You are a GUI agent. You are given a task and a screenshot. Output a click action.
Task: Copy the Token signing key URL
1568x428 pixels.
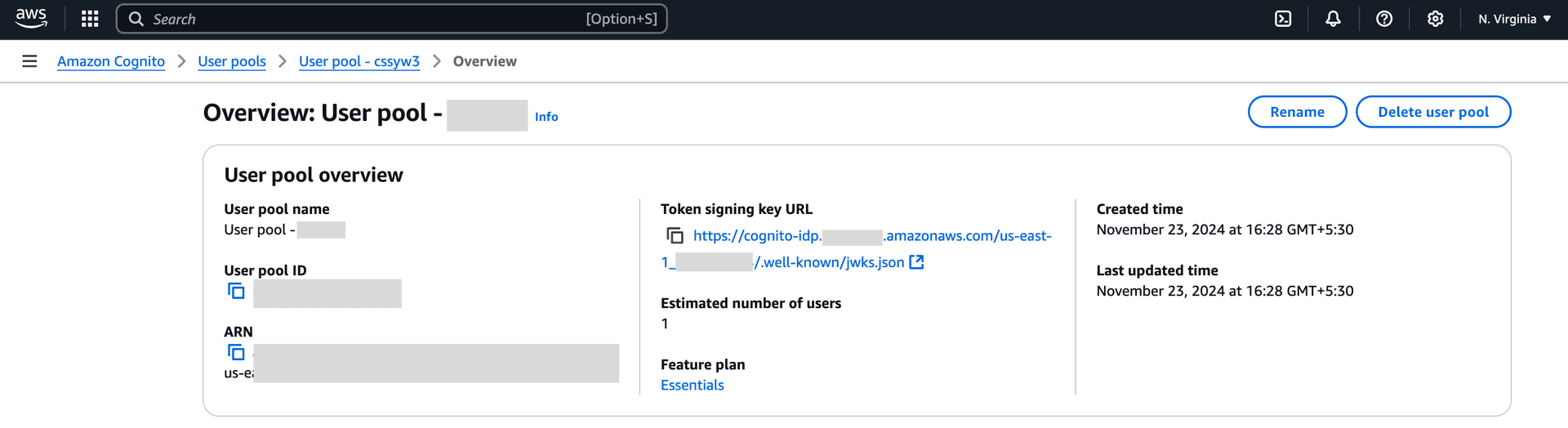[675, 235]
